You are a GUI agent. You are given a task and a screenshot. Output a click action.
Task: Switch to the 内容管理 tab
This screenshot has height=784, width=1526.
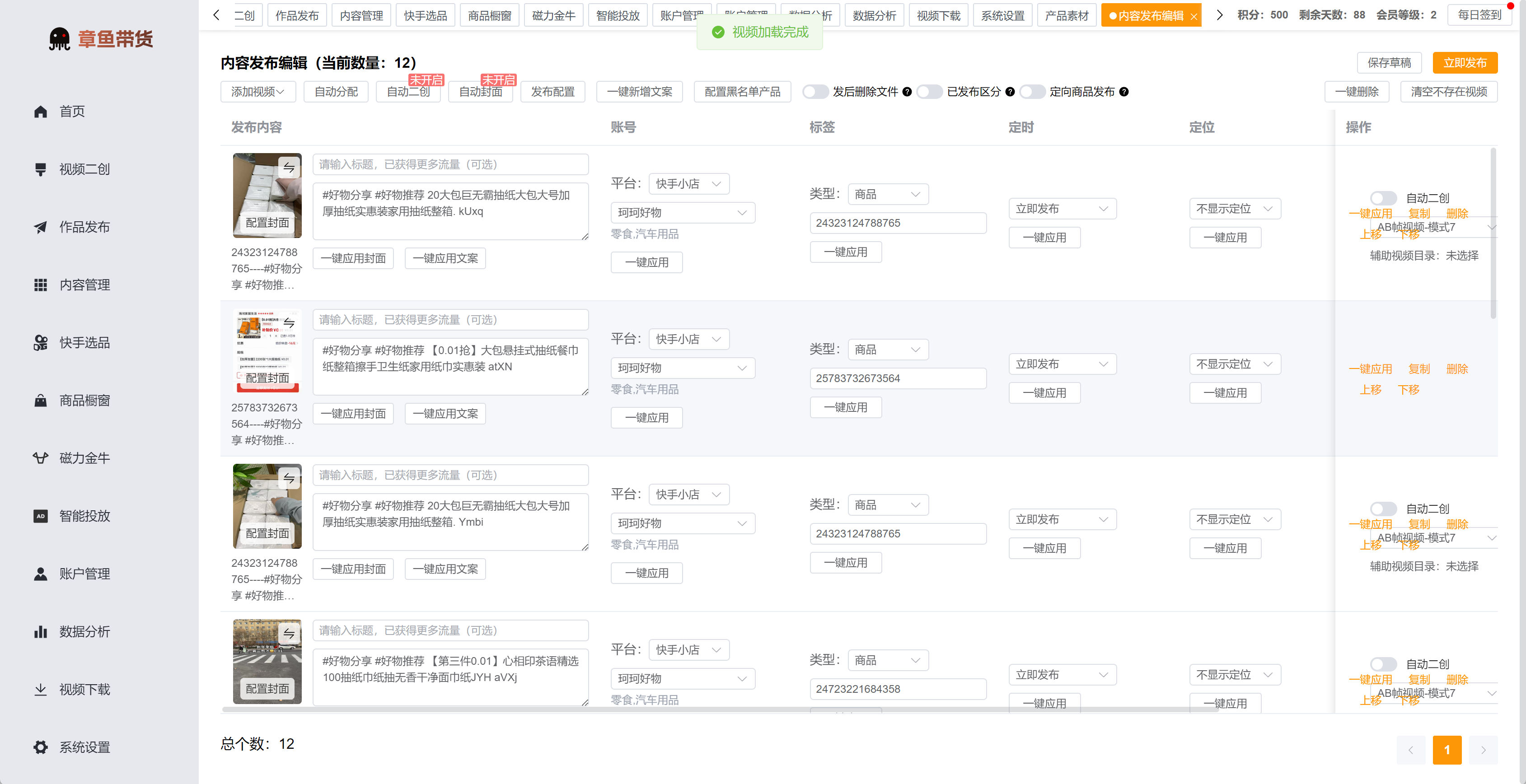tap(361, 15)
